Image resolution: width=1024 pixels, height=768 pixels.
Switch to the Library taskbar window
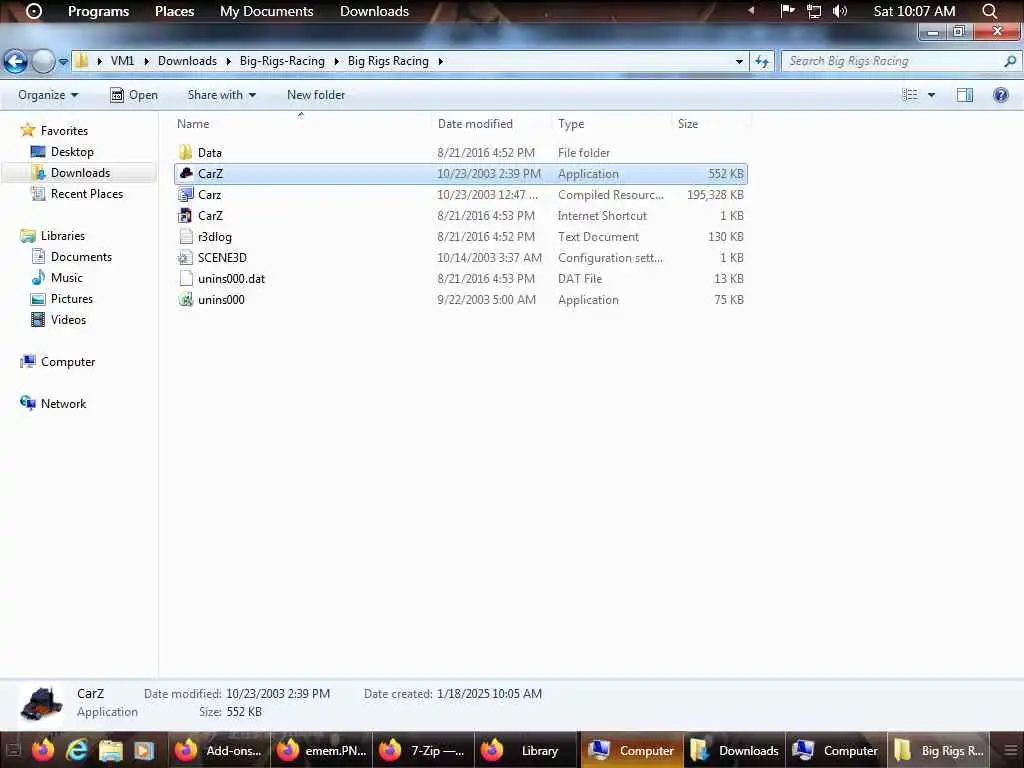click(525, 750)
